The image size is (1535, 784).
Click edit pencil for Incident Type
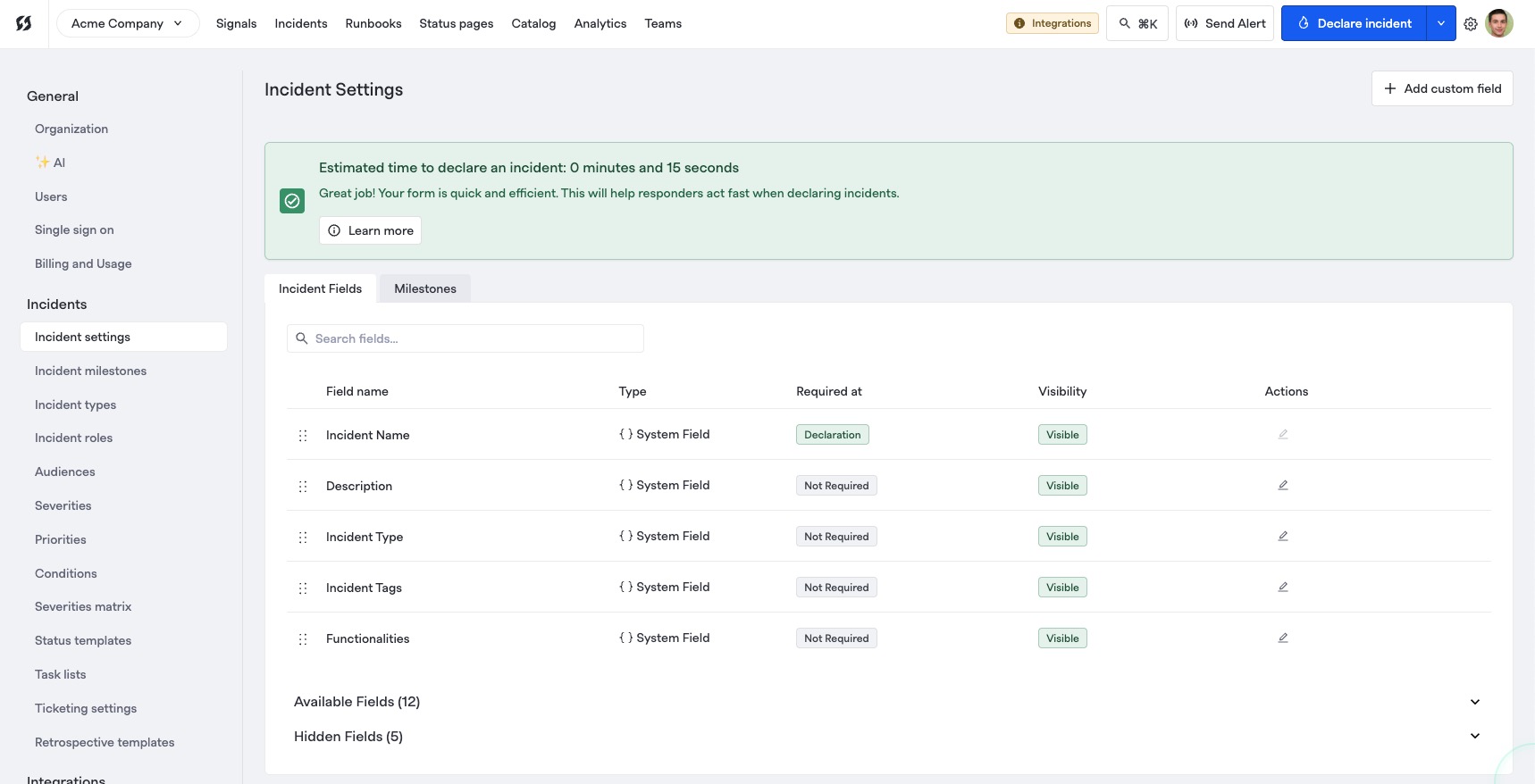1283,537
